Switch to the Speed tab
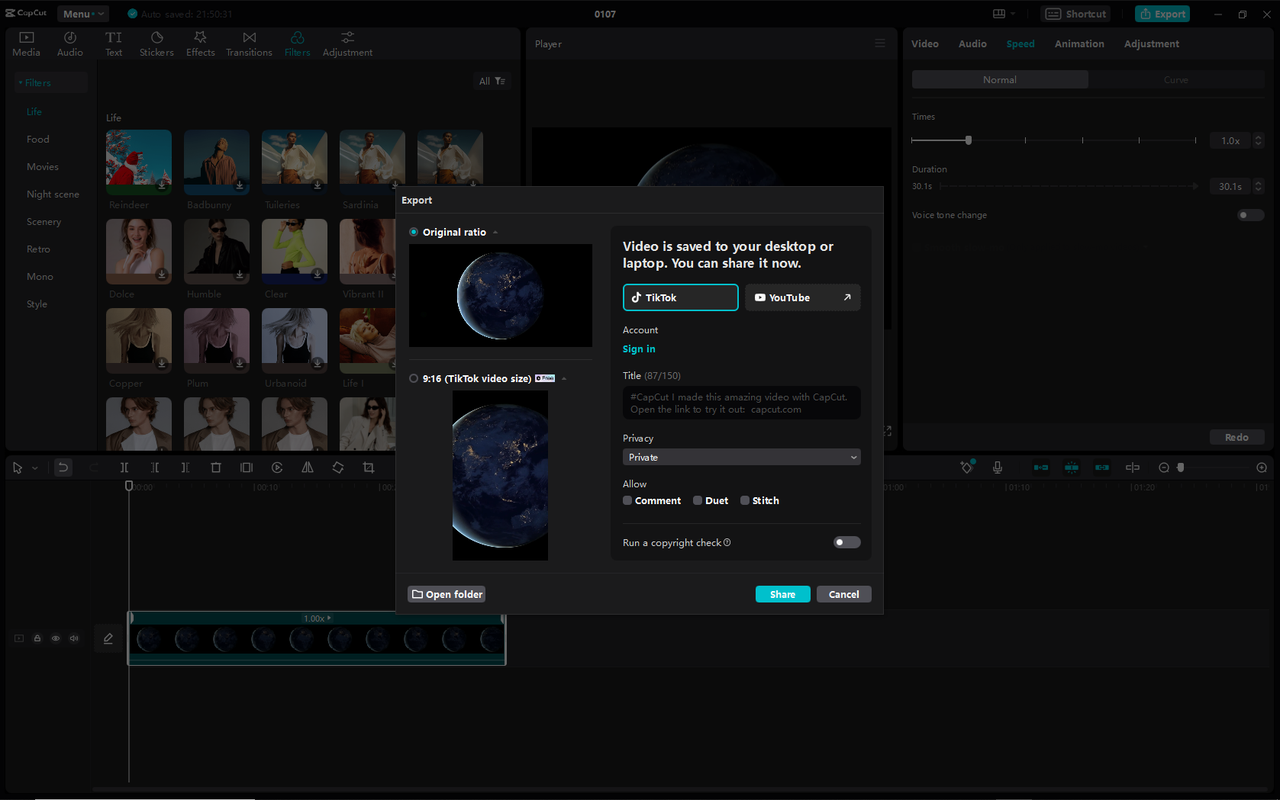 pos(1019,43)
